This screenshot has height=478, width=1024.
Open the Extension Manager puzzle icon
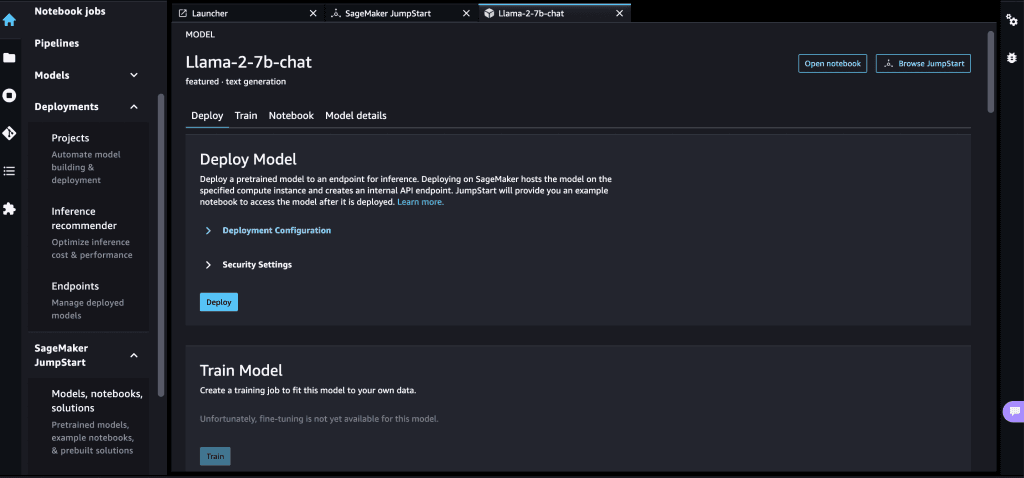click(x=9, y=209)
